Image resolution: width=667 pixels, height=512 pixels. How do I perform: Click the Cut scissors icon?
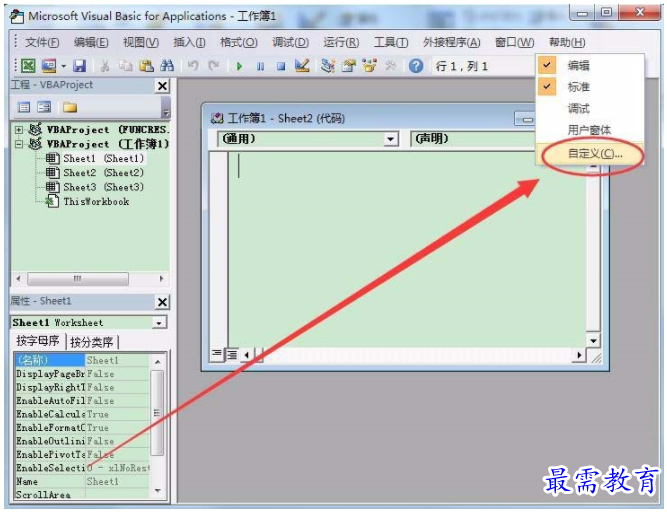point(104,65)
